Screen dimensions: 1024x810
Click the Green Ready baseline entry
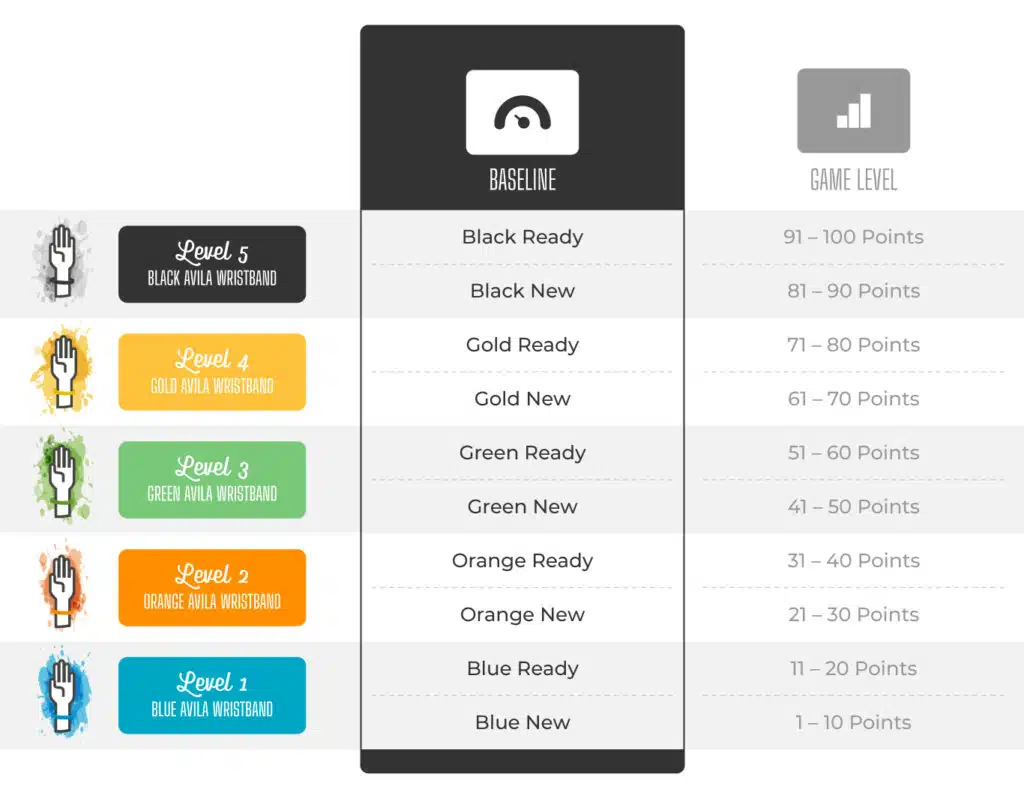coord(522,453)
